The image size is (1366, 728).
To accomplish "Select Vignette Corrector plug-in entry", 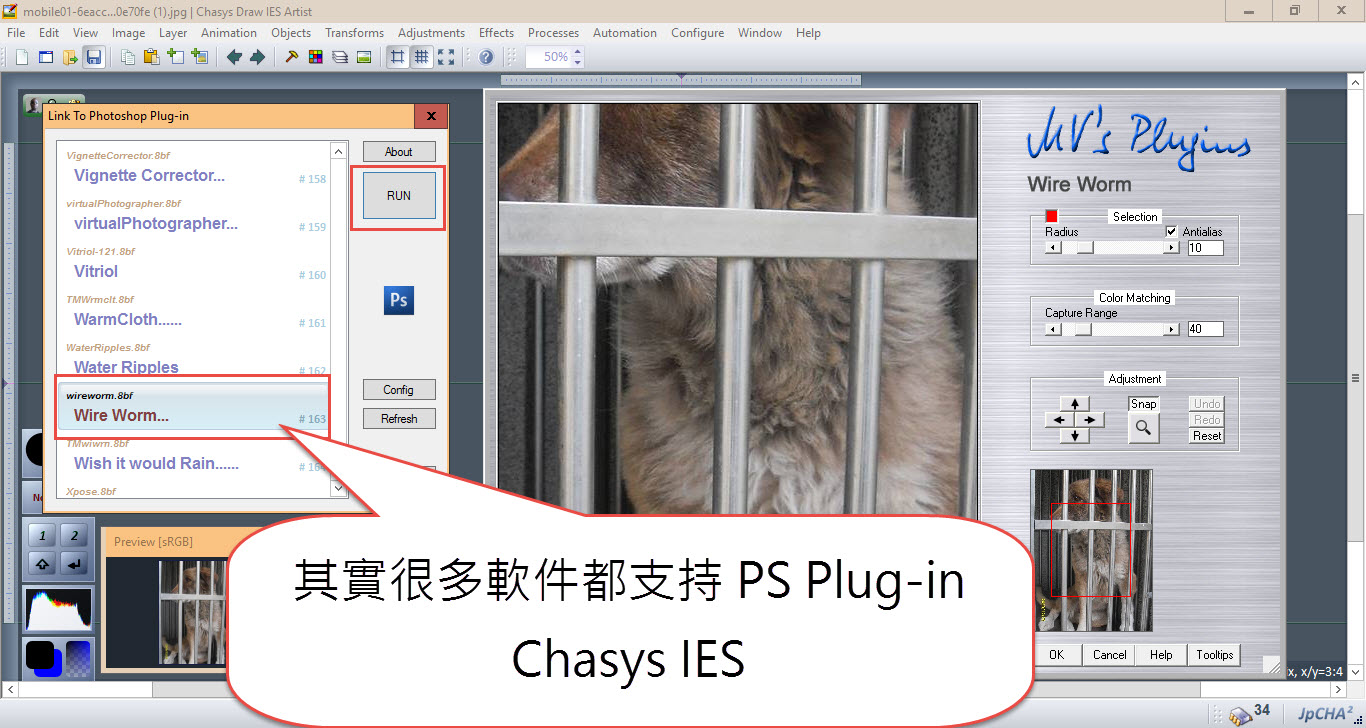I will pyautogui.click(x=196, y=168).
